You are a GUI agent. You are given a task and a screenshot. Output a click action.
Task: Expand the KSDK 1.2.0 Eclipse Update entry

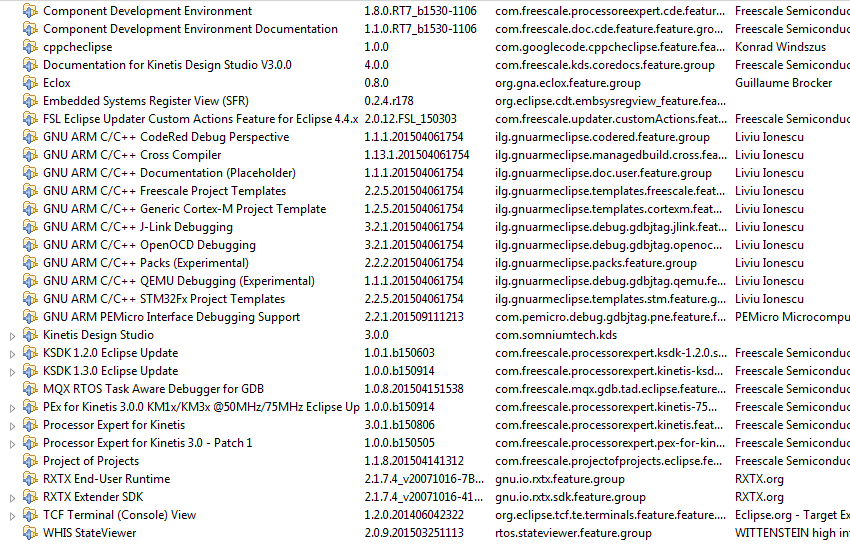[12, 354]
